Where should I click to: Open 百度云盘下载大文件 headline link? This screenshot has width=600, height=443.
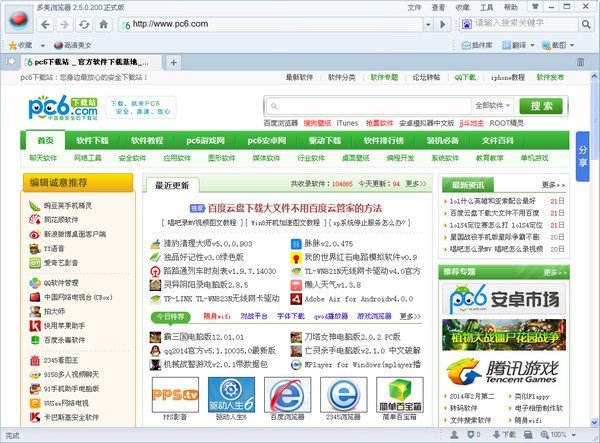tap(295, 208)
